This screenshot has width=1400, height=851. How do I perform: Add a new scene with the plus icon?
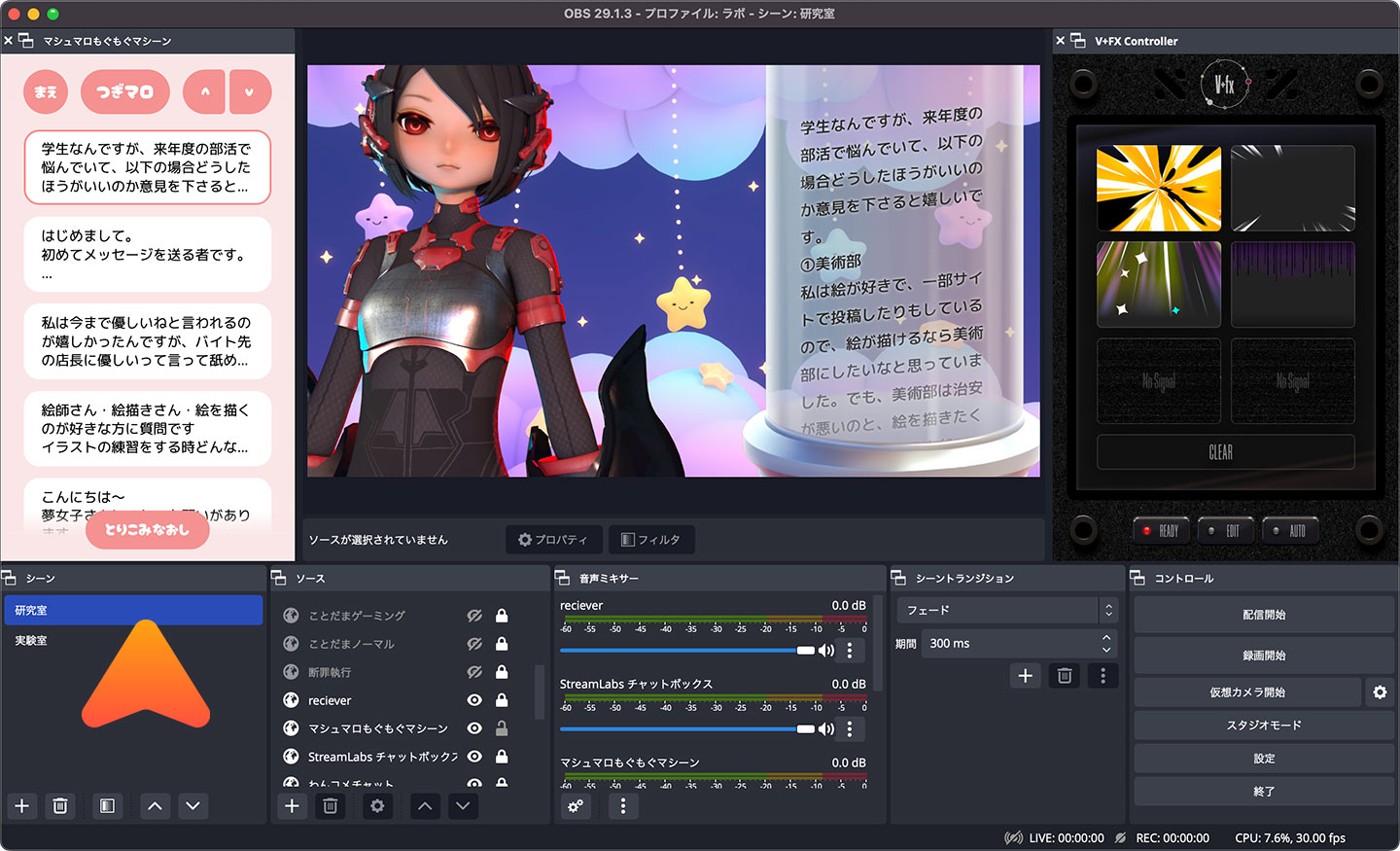coord(21,806)
